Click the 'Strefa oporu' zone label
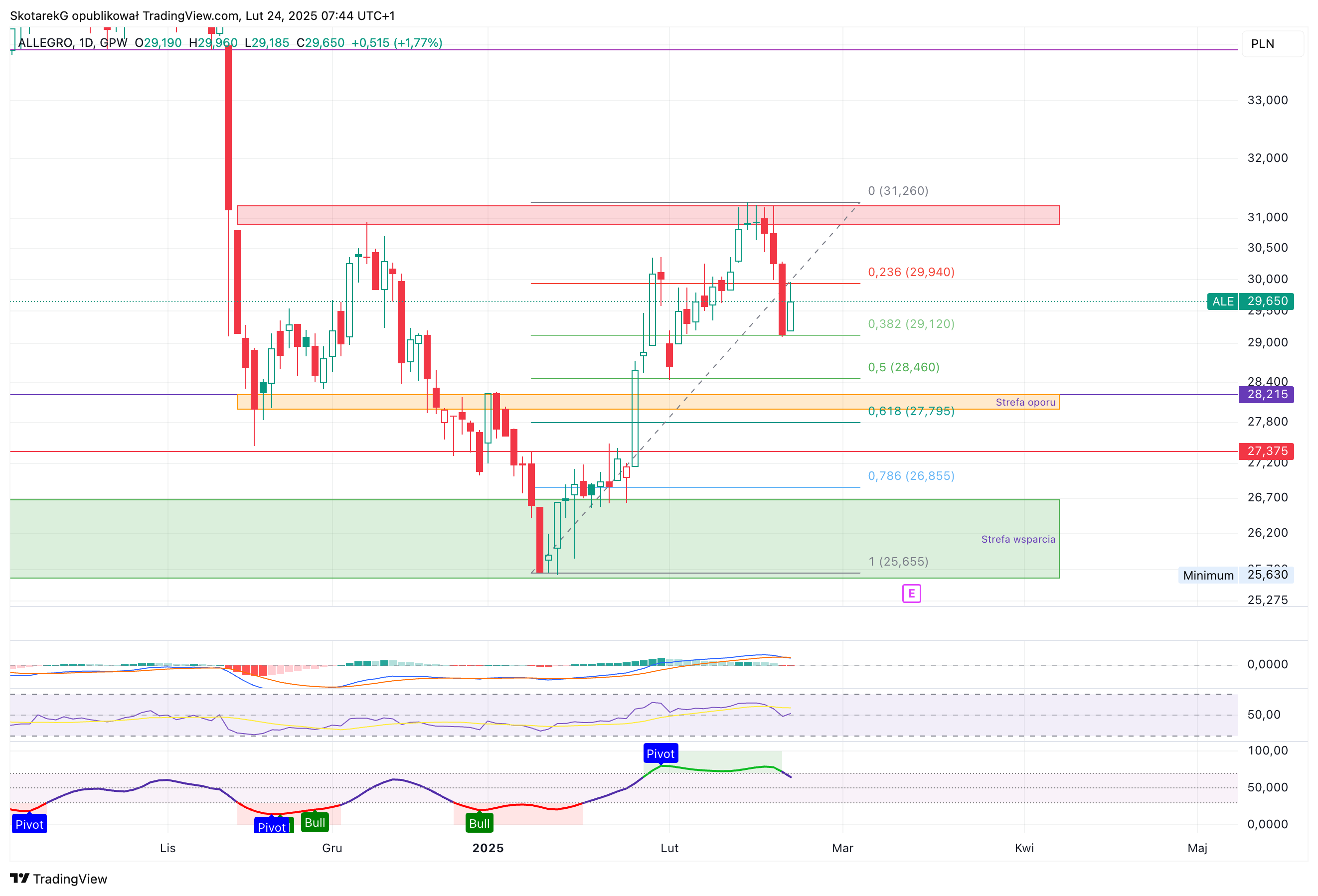The image size is (1318, 896). 1025,402
